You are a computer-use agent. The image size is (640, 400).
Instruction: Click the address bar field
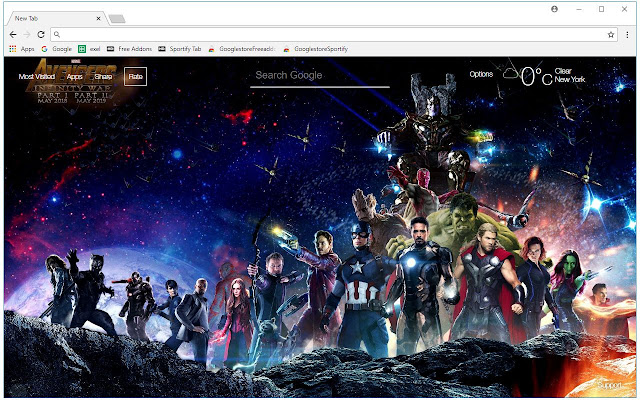[334, 35]
